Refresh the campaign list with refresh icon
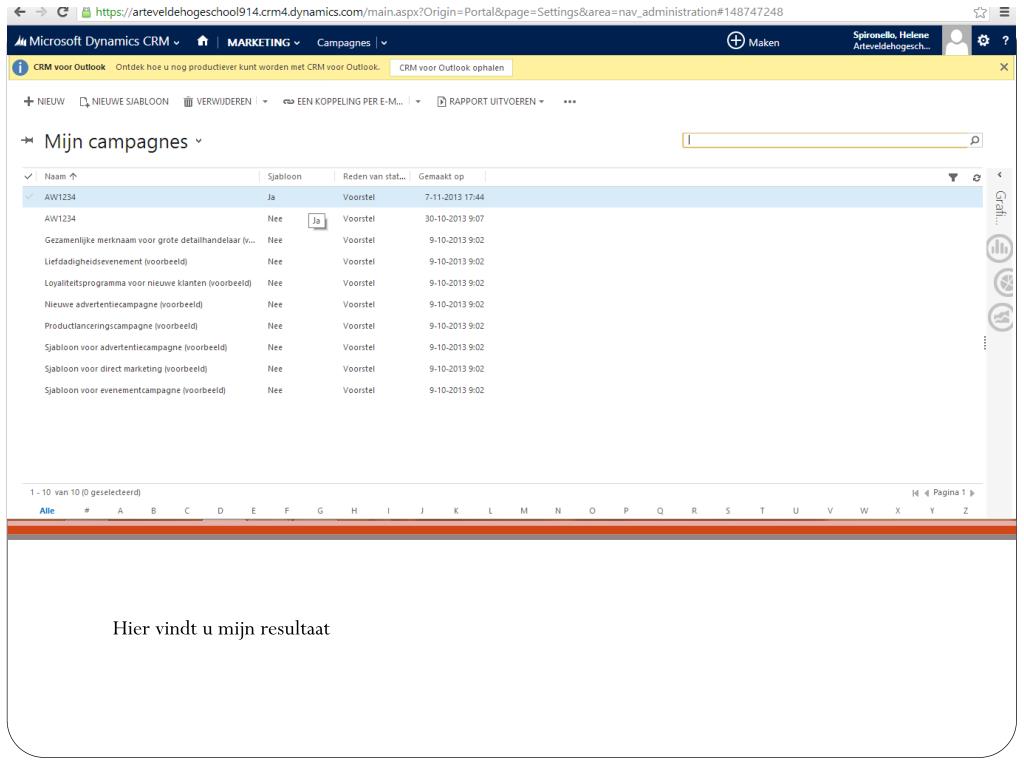 [976, 177]
